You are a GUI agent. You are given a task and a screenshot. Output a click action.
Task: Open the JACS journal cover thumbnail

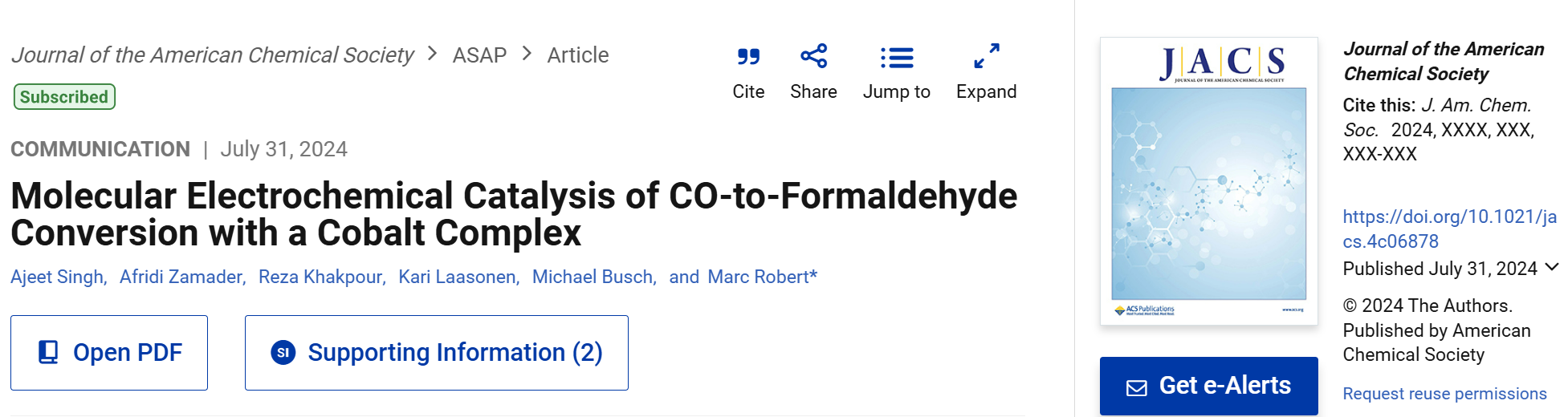coord(1209,181)
